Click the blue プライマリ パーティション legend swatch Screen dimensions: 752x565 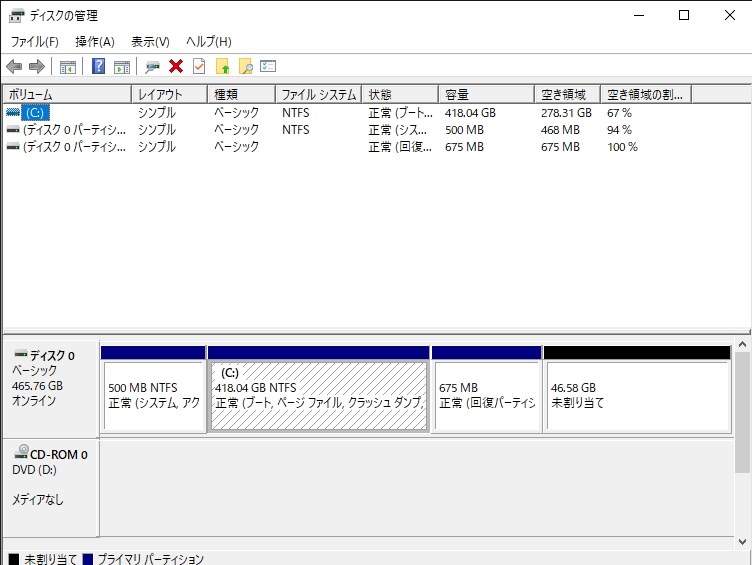tap(88, 560)
